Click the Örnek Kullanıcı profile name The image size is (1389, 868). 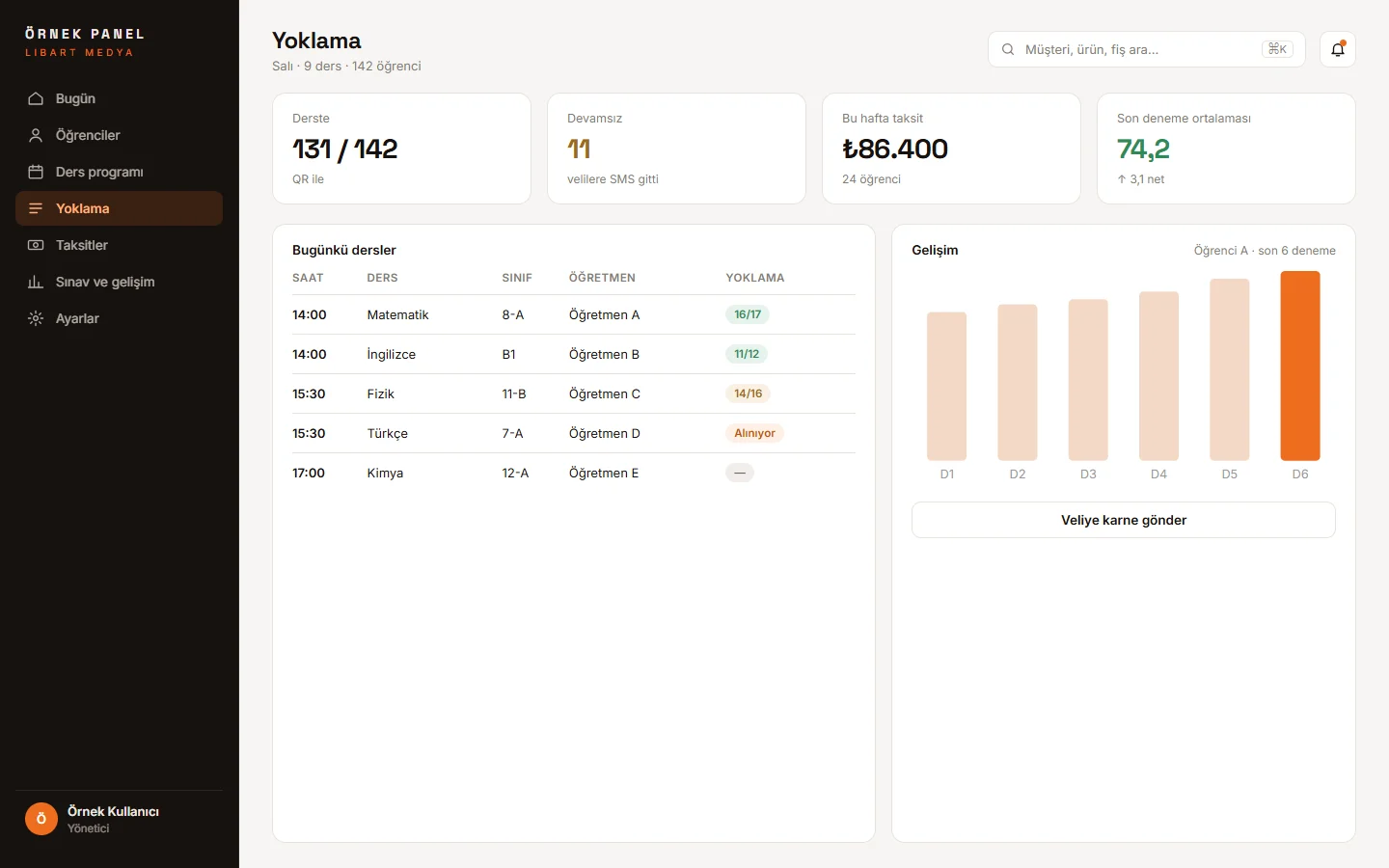pos(113,811)
